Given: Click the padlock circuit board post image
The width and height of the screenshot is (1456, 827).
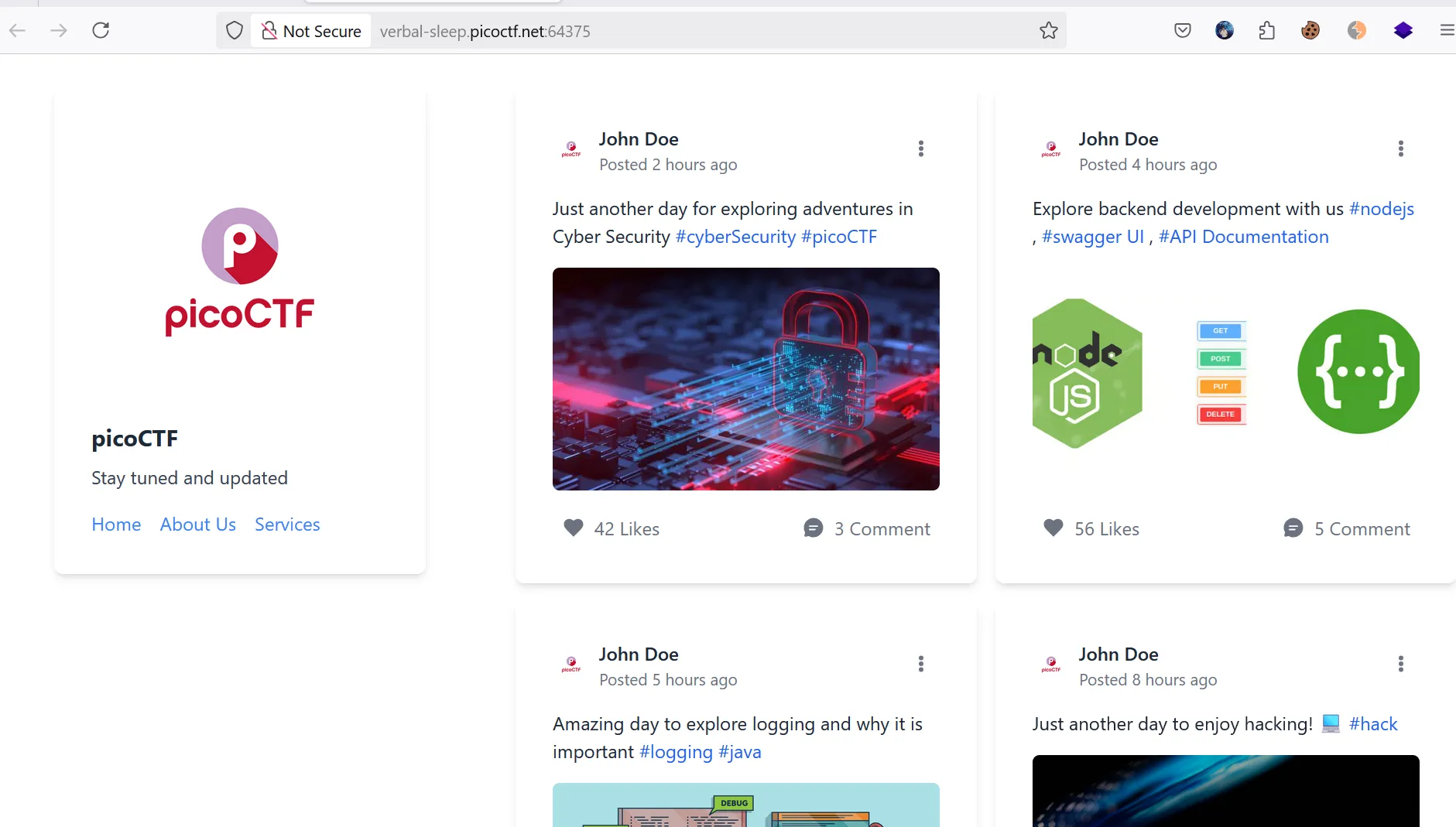Looking at the screenshot, I should [746, 379].
